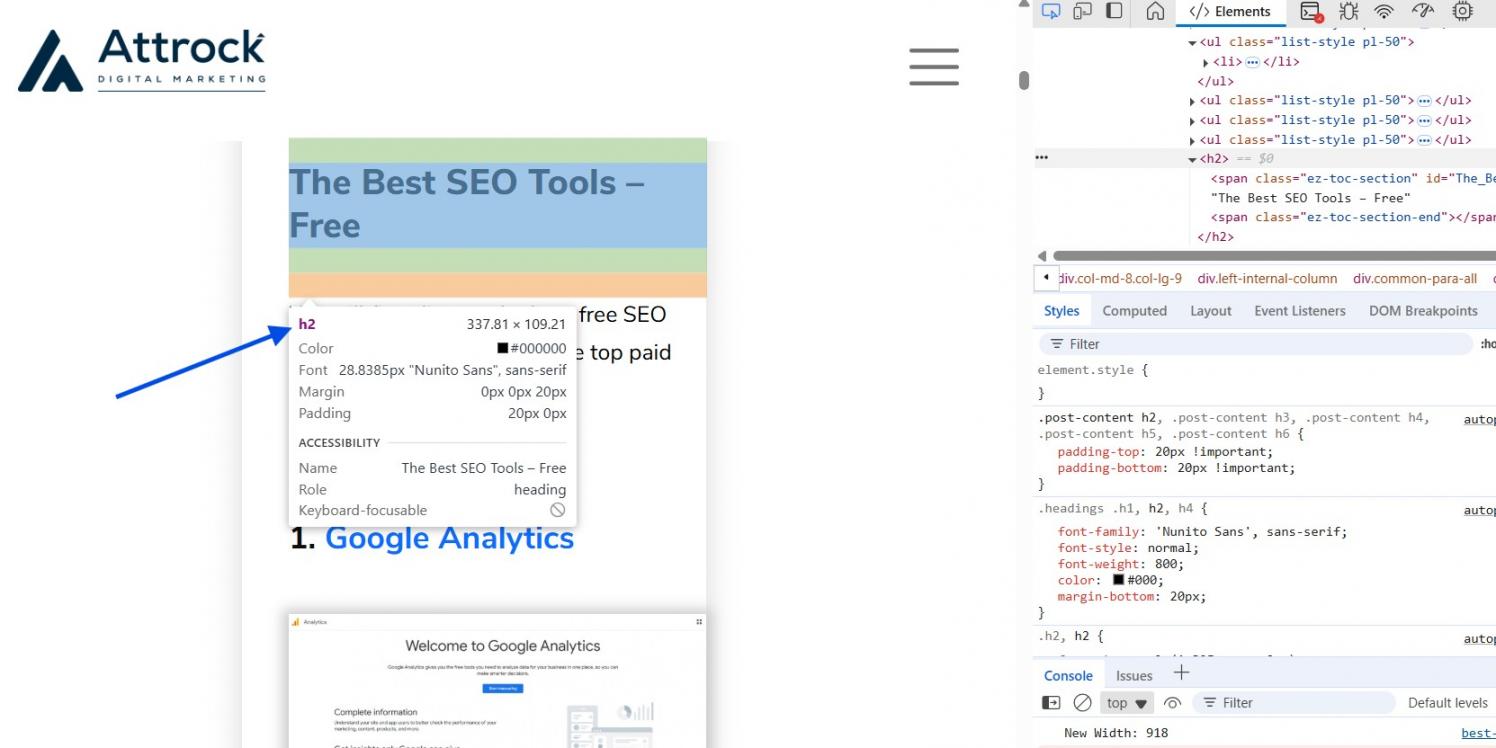Select the span ez-toc-section-end row

[x=1353, y=217]
